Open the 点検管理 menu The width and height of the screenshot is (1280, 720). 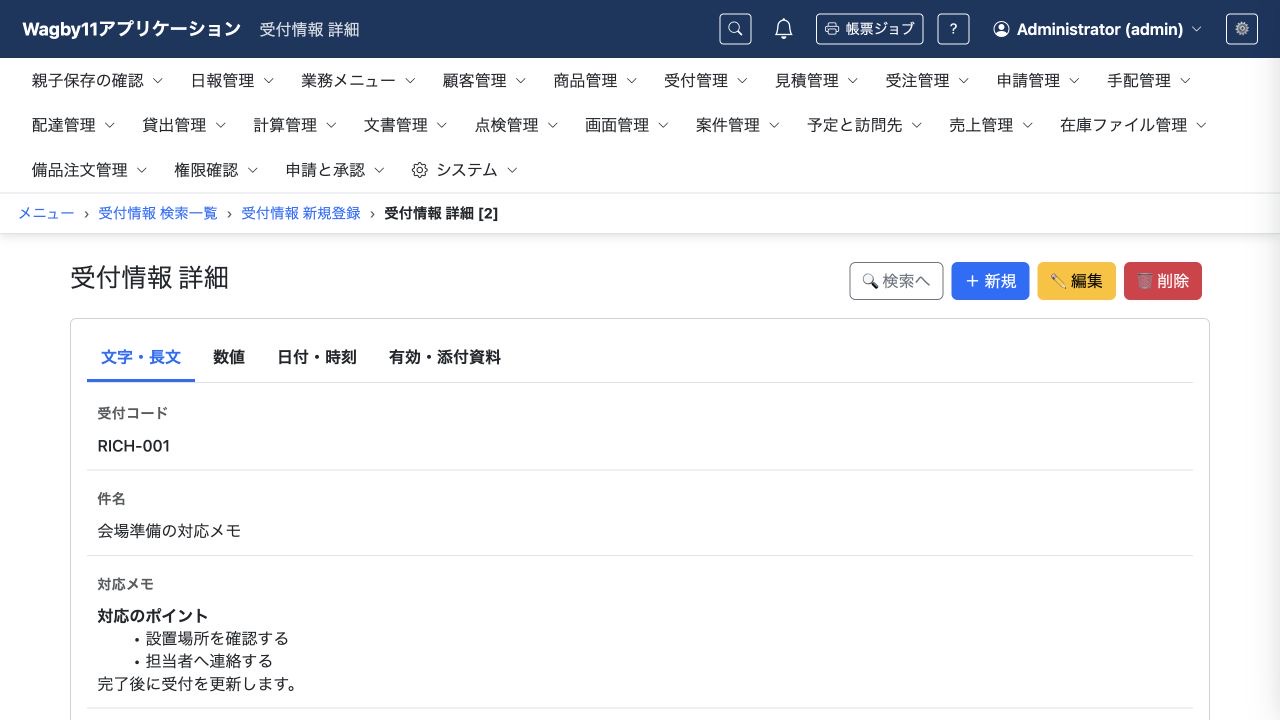click(x=518, y=125)
